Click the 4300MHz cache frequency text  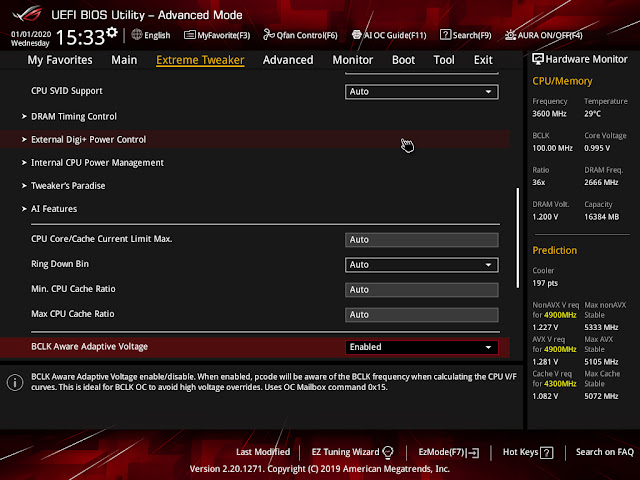pyautogui.click(x=560, y=384)
